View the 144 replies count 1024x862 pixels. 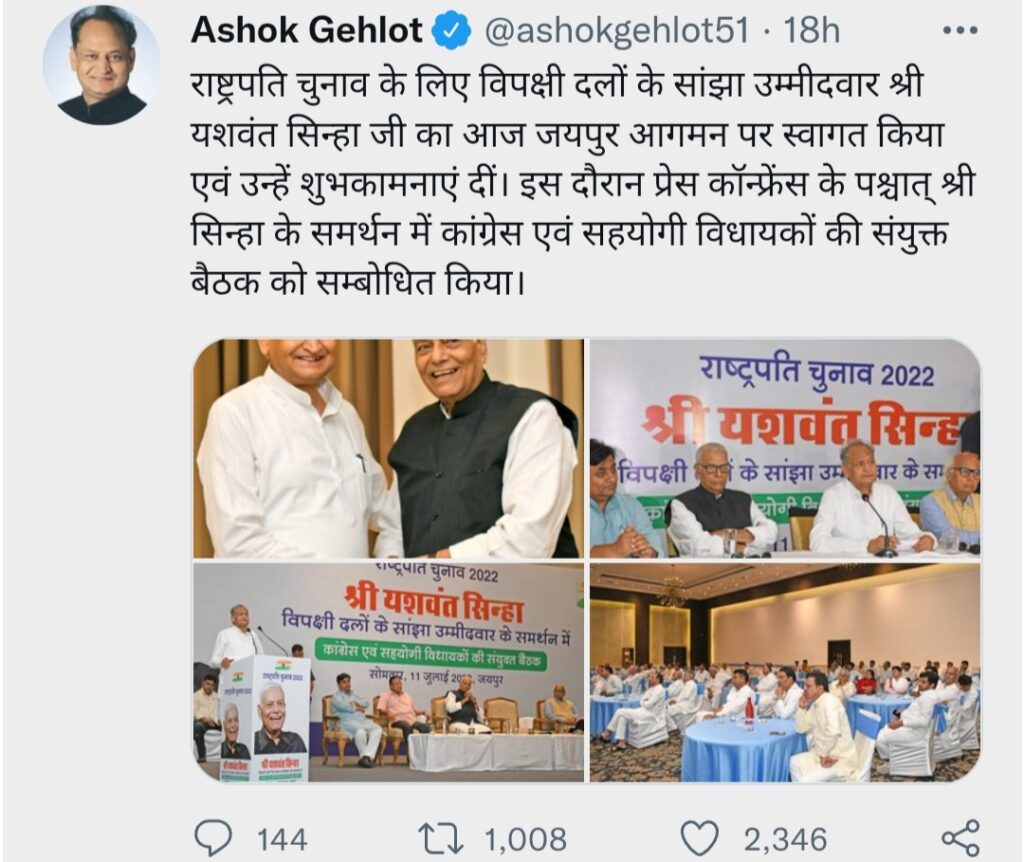pyautogui.click(x=282, y=840)
